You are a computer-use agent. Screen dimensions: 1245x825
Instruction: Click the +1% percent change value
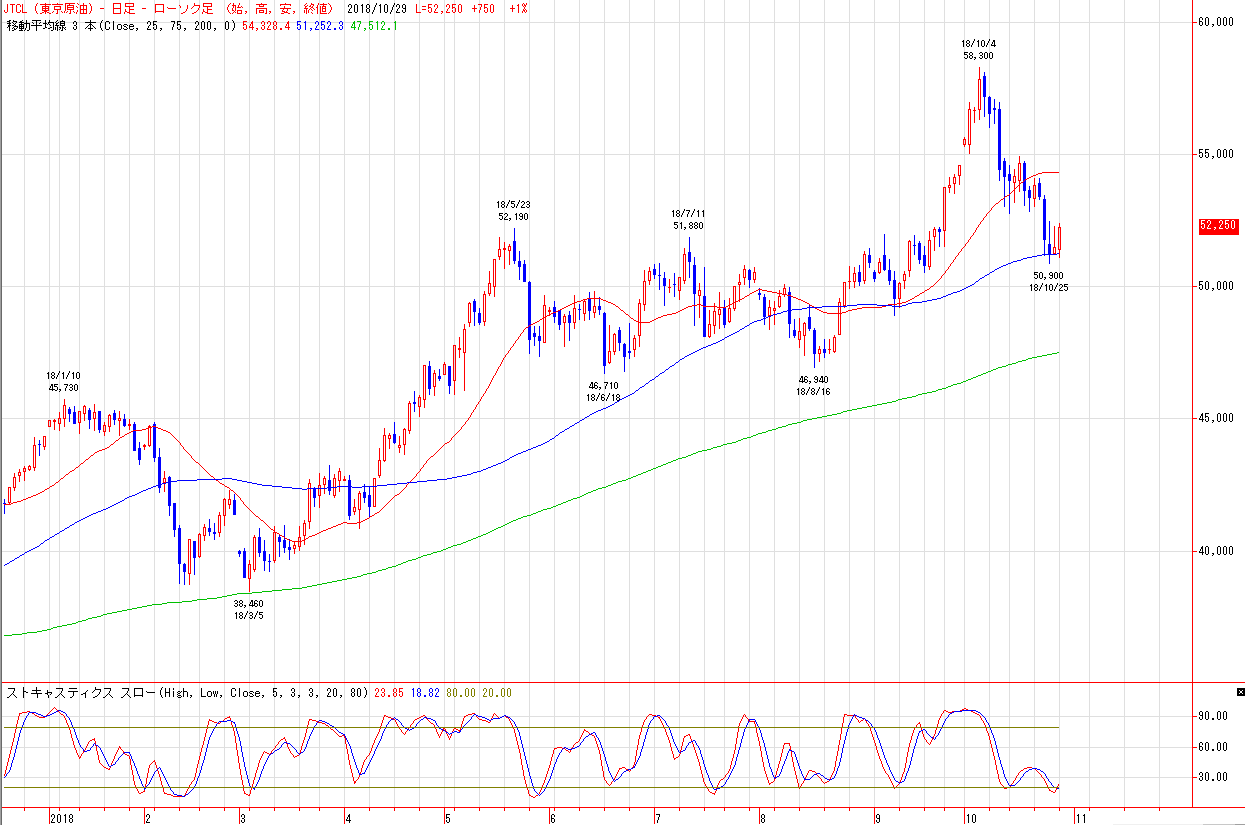(x=518, y=9)
